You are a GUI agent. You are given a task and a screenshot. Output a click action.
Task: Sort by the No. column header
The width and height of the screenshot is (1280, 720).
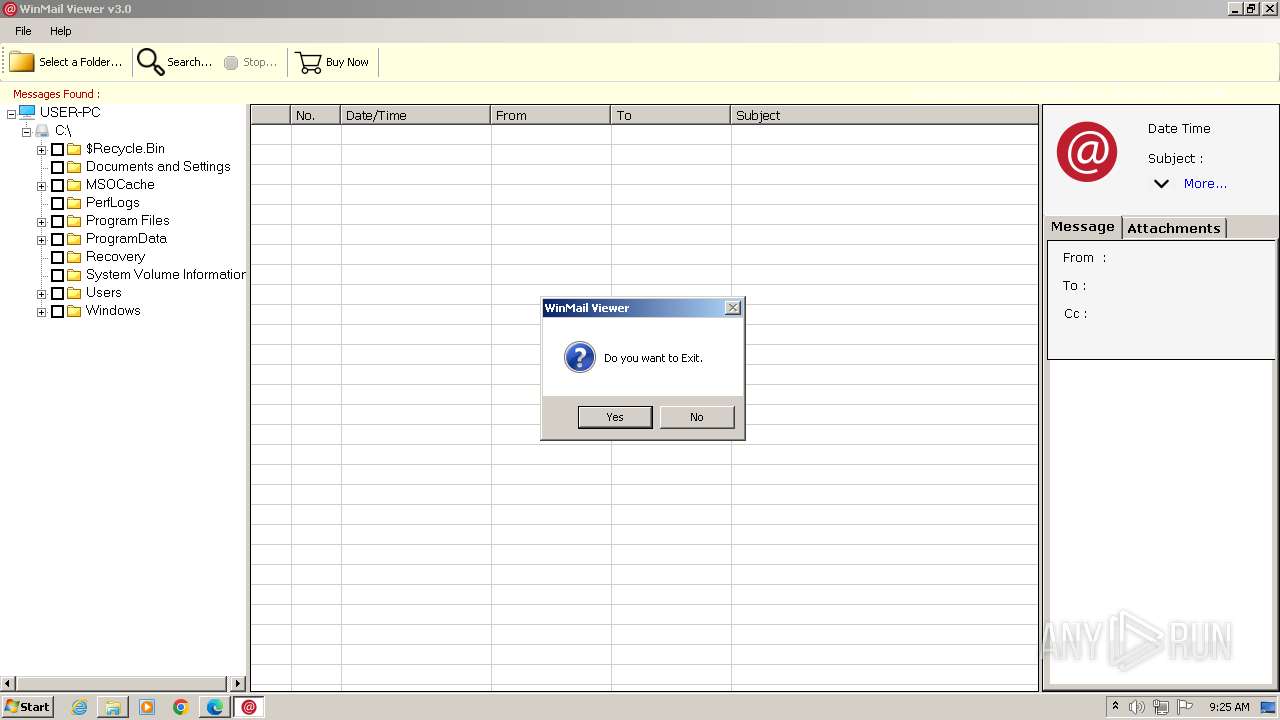[315, 115]
